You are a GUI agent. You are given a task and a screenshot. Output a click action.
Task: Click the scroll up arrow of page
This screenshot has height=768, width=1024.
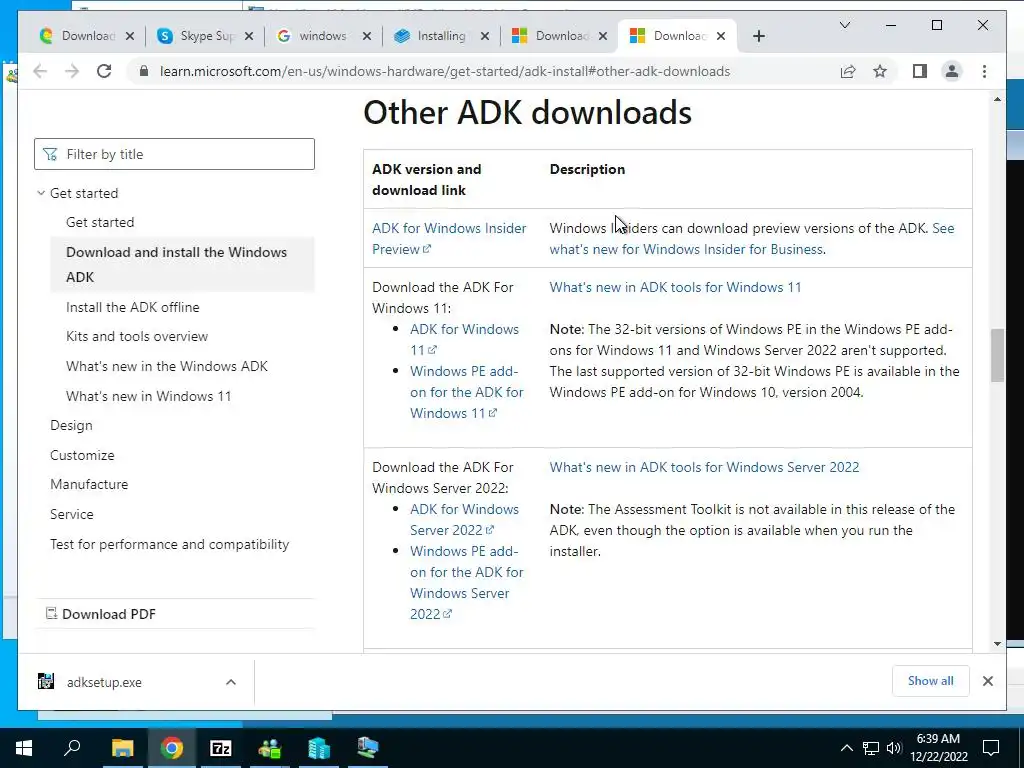997,99
